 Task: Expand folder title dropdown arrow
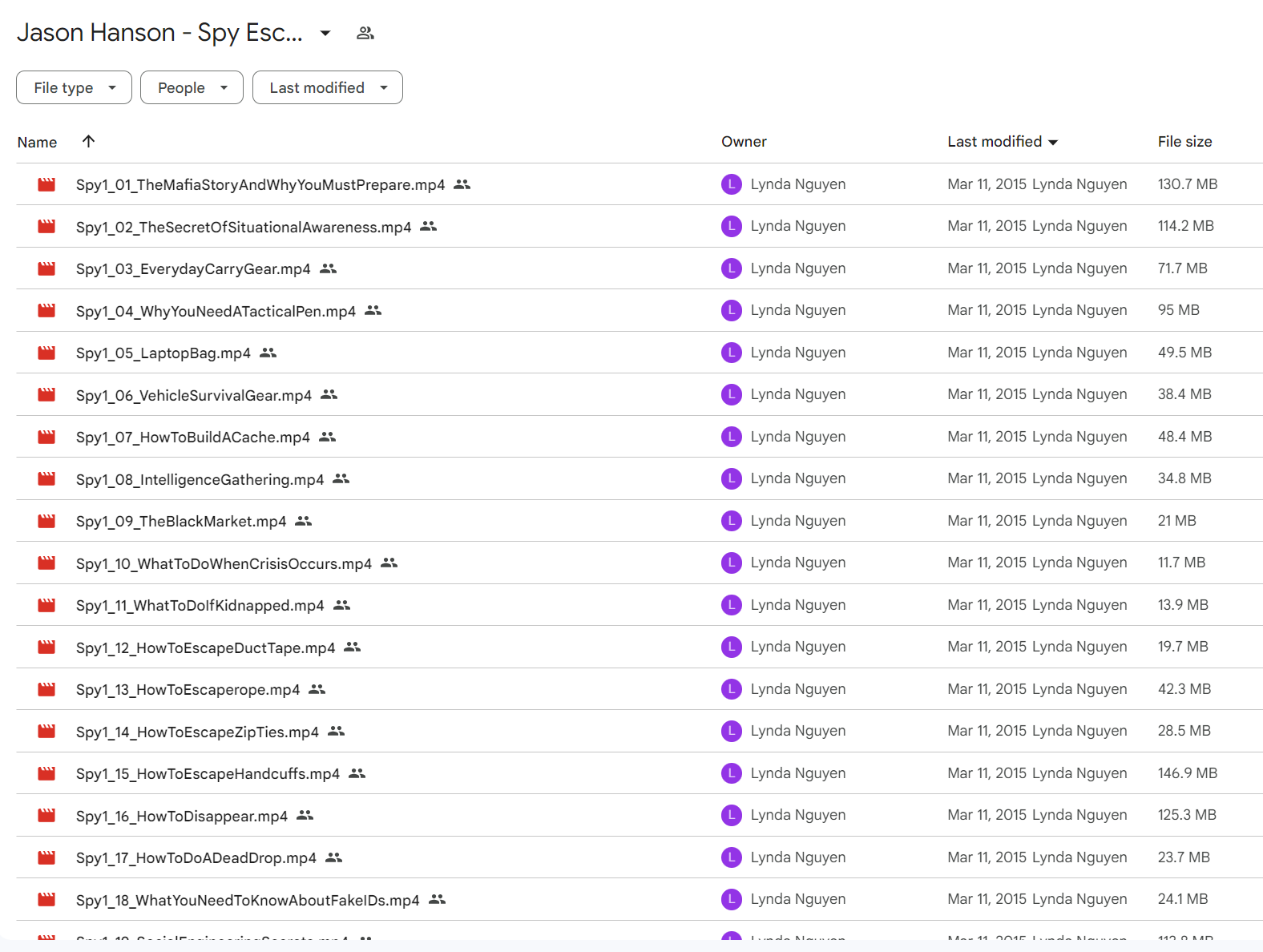pos(325,33)
